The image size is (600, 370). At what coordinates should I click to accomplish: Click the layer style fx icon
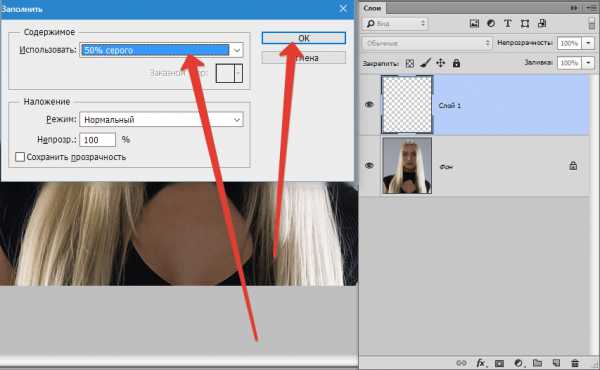(481, 363)
